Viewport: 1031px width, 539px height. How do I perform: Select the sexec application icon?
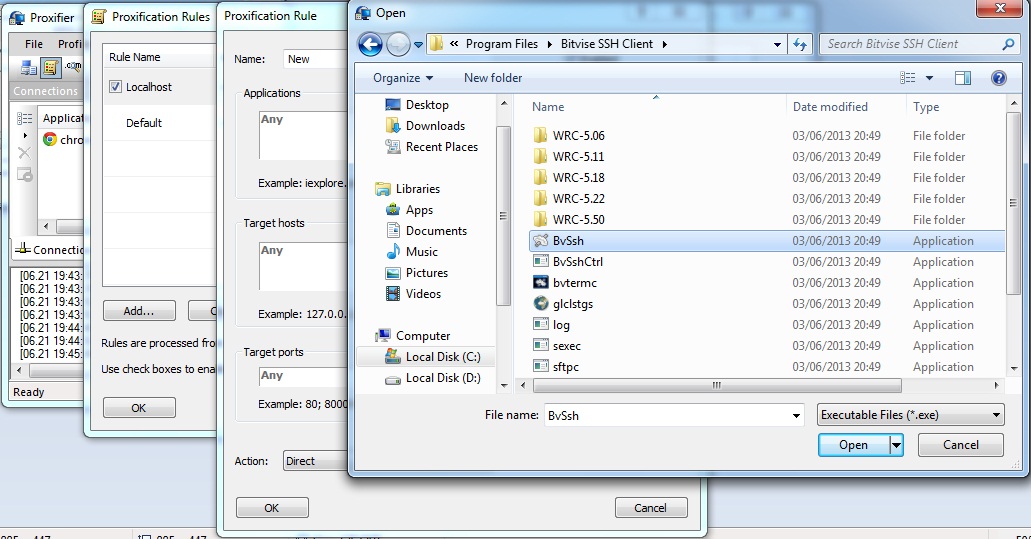click(x=540, y=346)
